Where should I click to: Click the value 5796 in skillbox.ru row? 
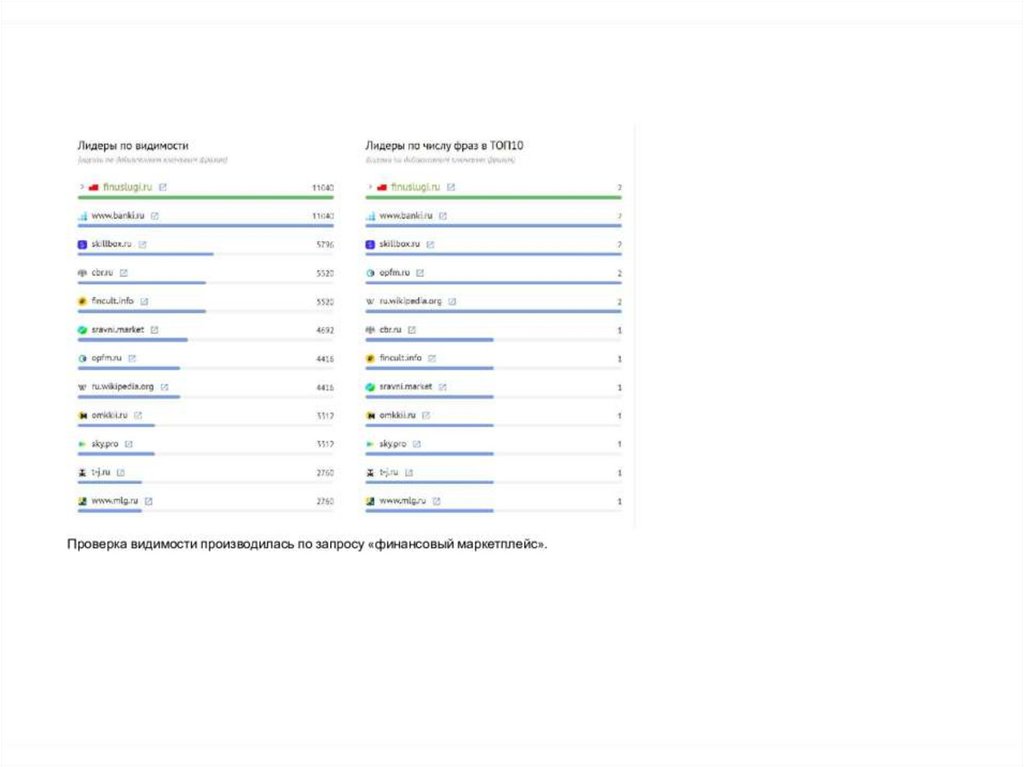tap(325, 244)
